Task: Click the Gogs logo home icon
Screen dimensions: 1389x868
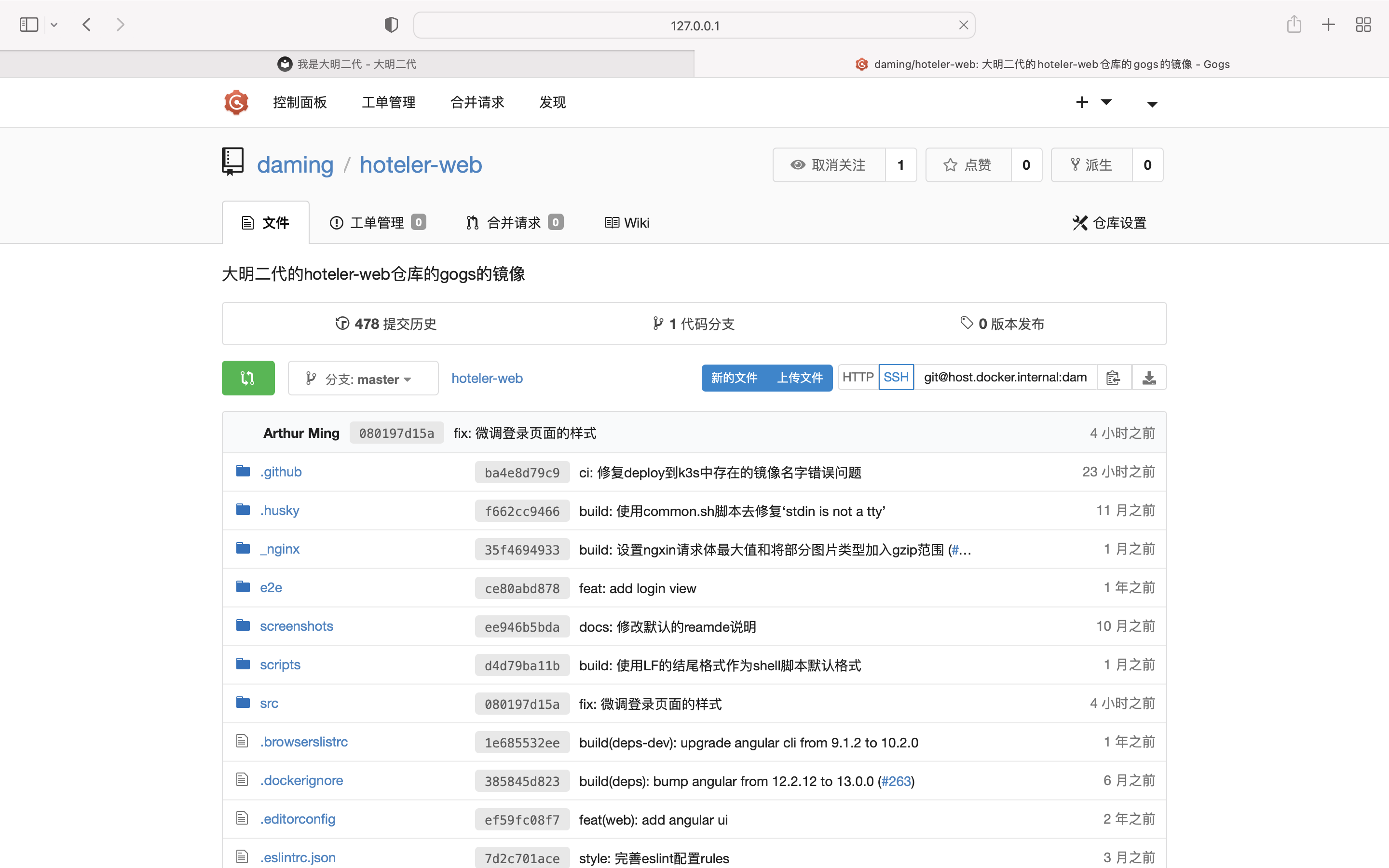Action: [236, 103]
